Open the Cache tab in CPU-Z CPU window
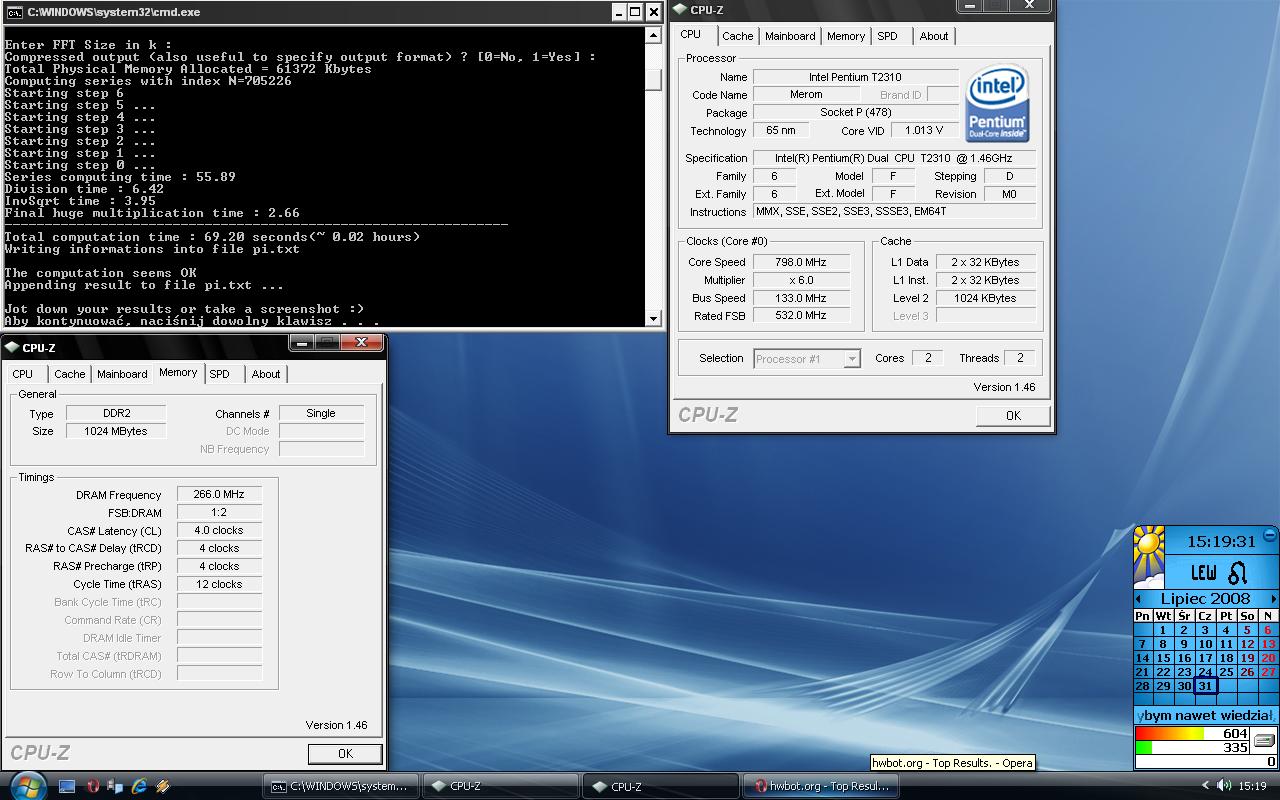 pyautogui.click(x=738, y=36)
